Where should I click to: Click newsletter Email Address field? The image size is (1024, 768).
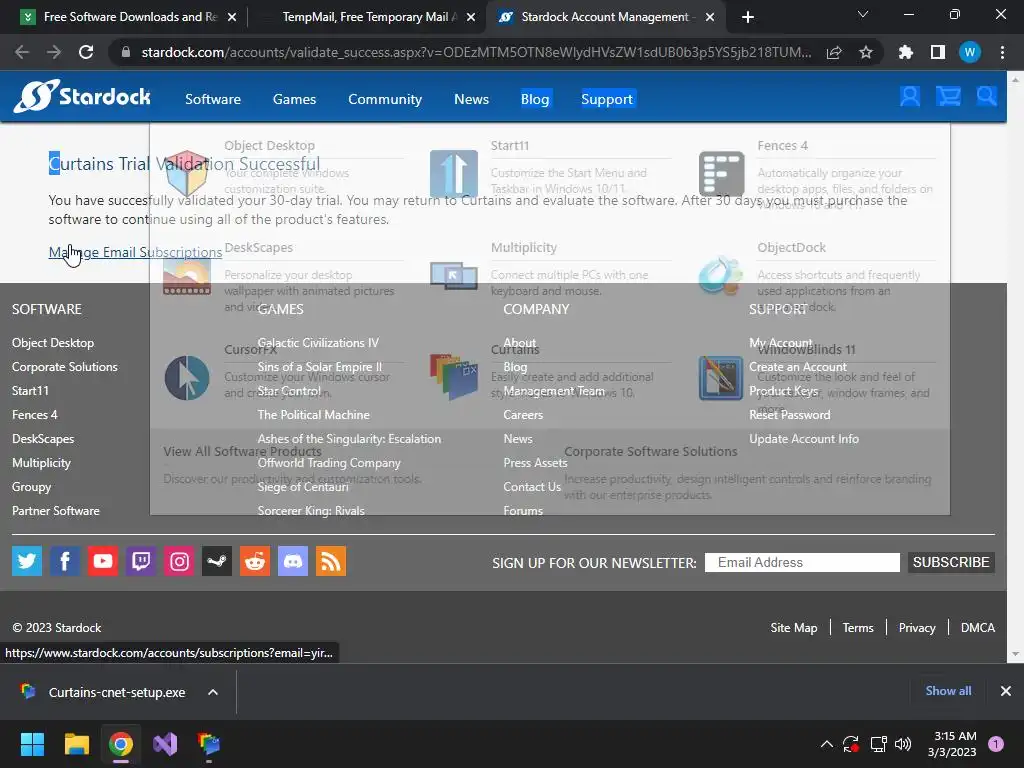pyautogui.click(x=802, y=562)
